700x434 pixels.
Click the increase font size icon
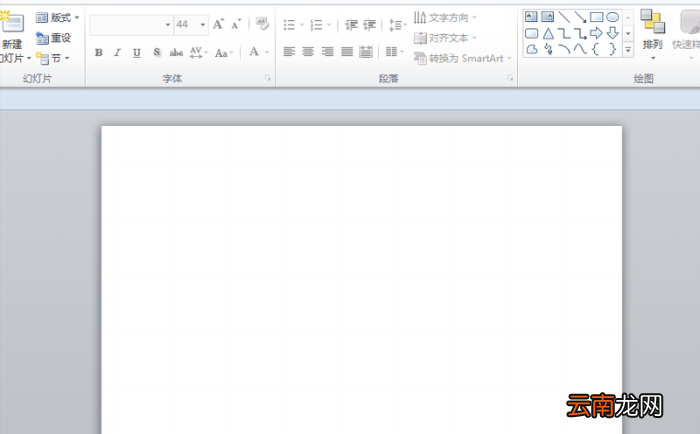pos(218,24)
